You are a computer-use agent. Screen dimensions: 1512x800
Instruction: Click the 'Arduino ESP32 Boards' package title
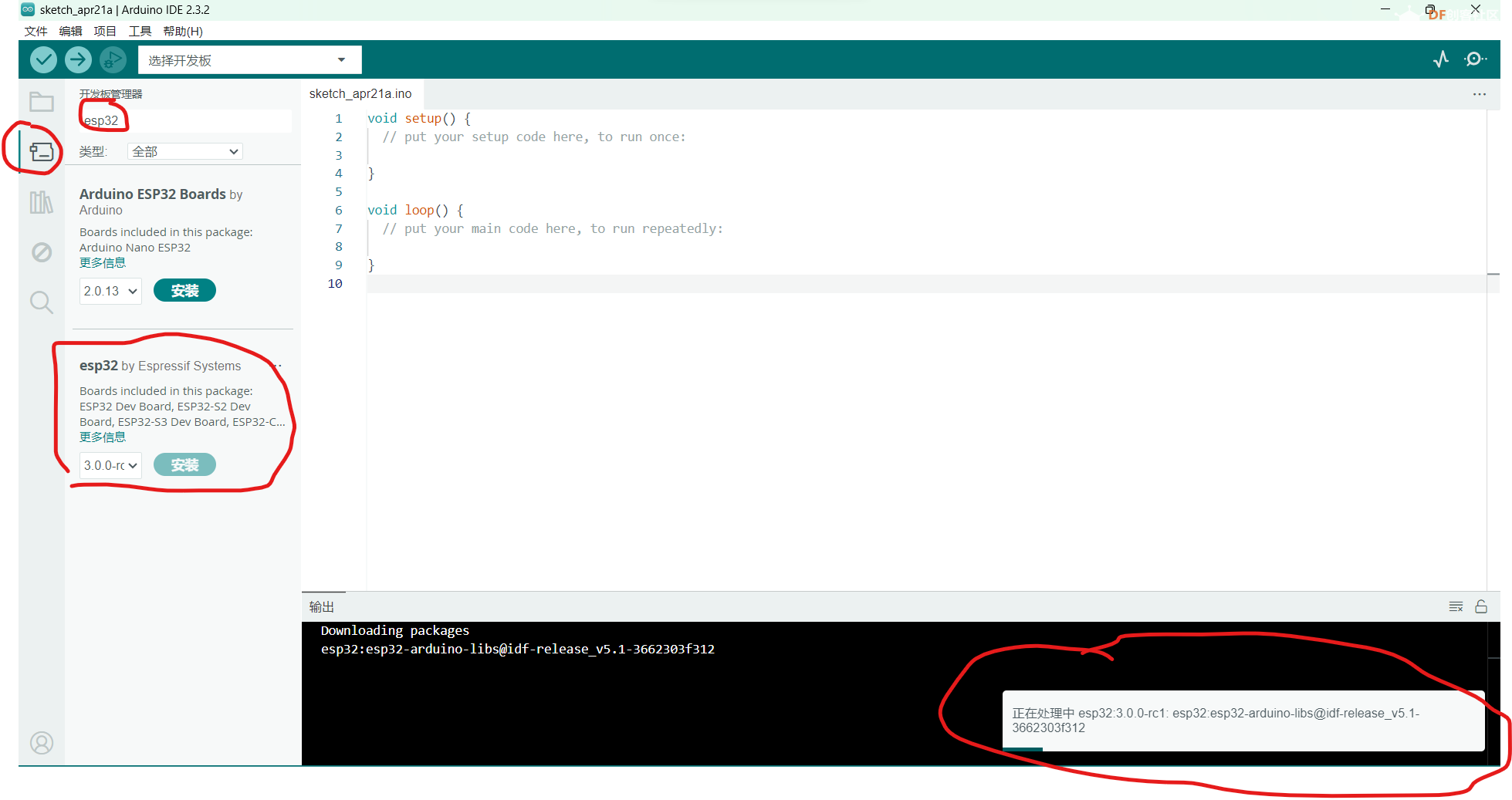tap(153, 194)
